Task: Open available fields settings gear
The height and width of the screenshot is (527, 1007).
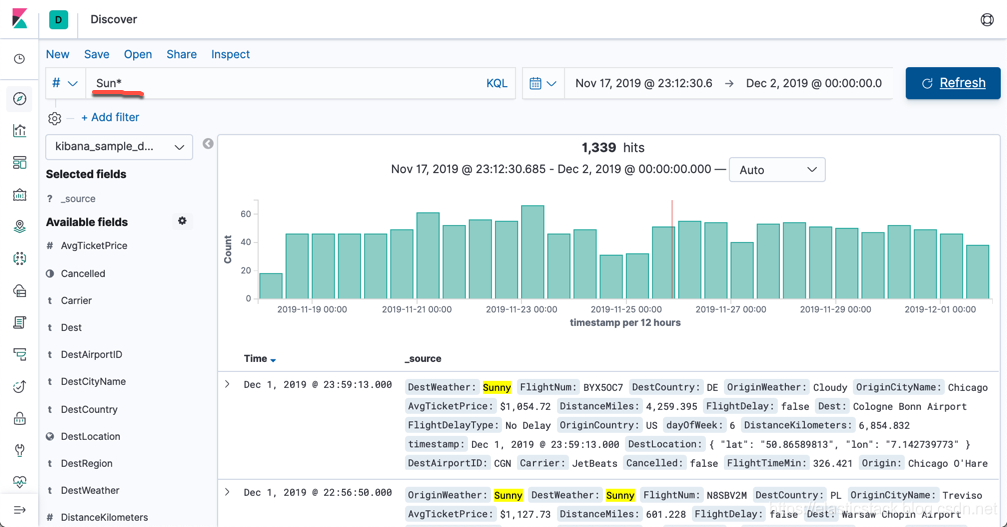Action: 182,221
